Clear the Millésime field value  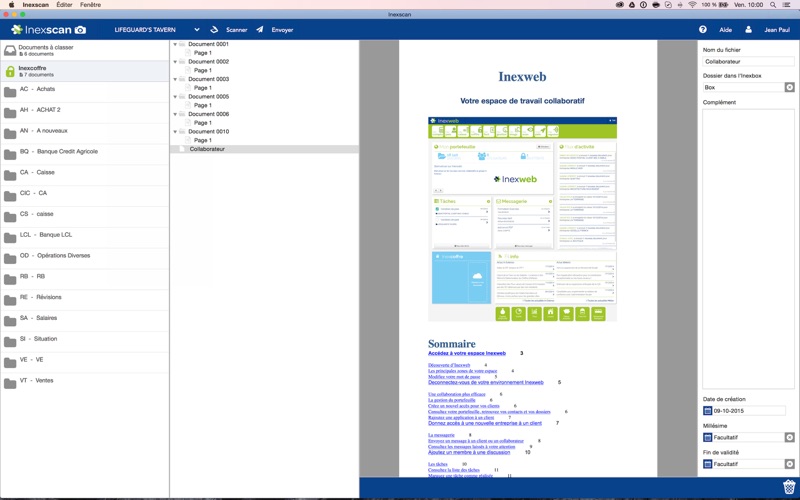click(x=789, y=437)
